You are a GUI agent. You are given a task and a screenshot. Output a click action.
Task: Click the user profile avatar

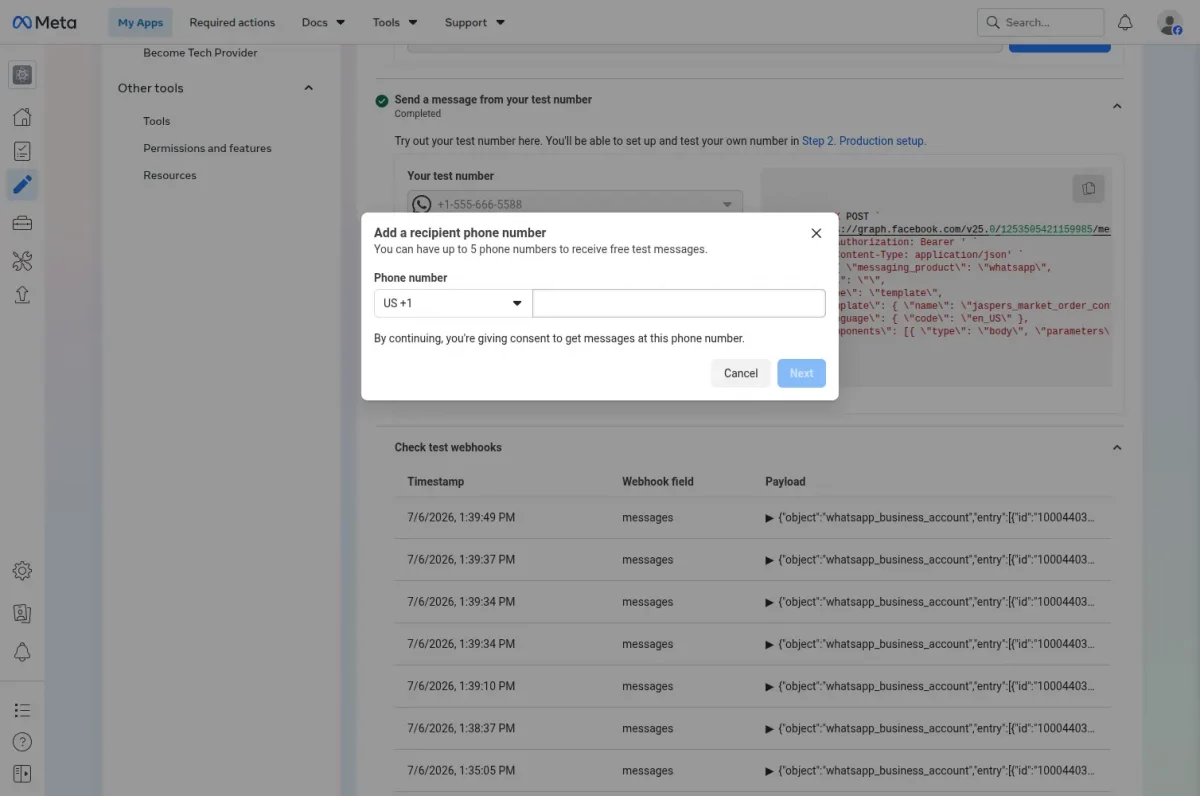(x=1169, y=22)
